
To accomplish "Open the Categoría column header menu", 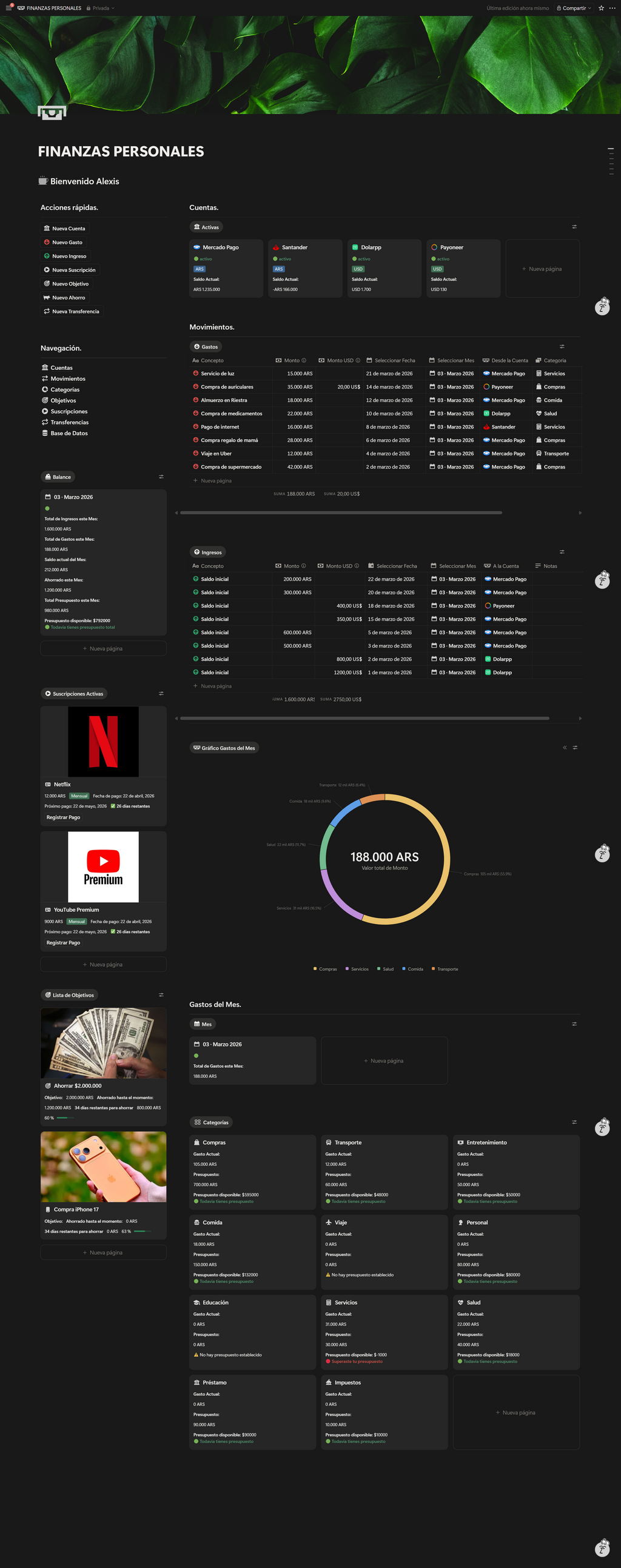I will tap(551, 360).
